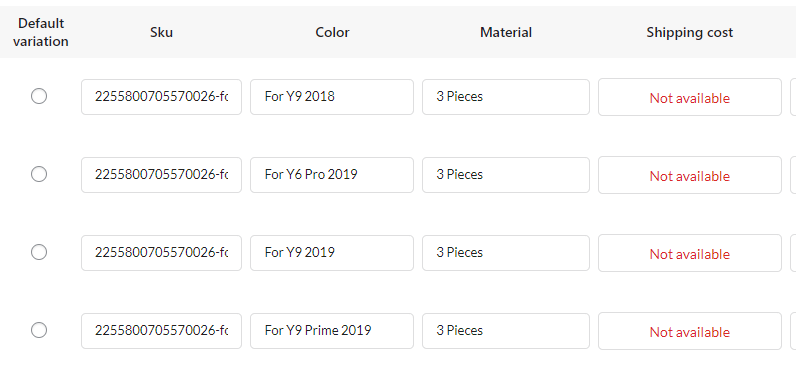
Task: Edit Sku field in Y9 Prime 2019 row
Action: click(x=161, y=331)
